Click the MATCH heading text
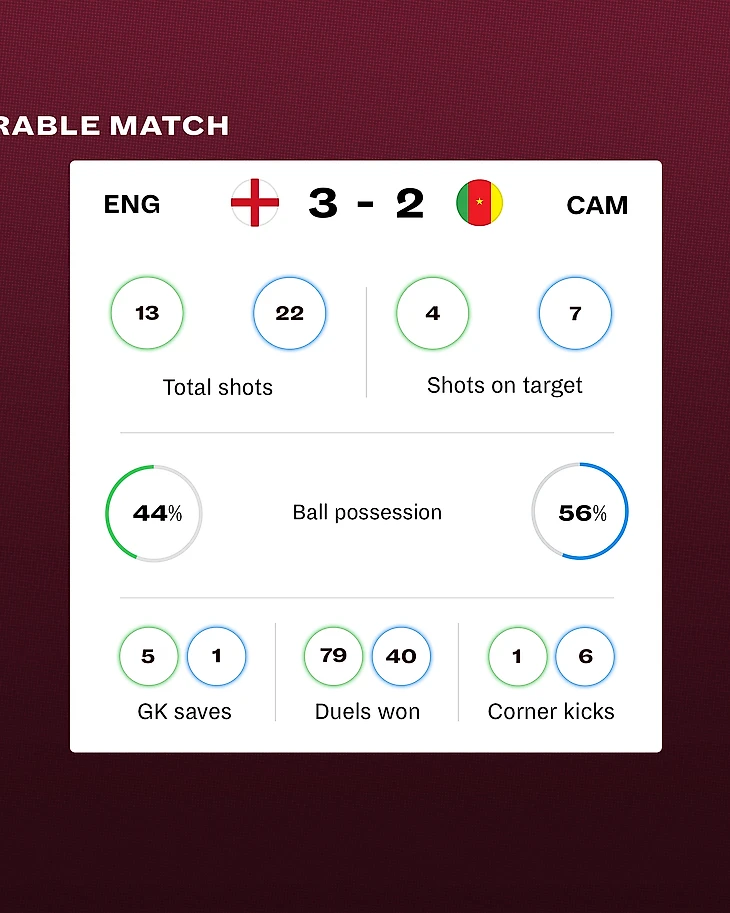Image resolution: width=730 pixels, height=913 pixels. tap(169, 126)
